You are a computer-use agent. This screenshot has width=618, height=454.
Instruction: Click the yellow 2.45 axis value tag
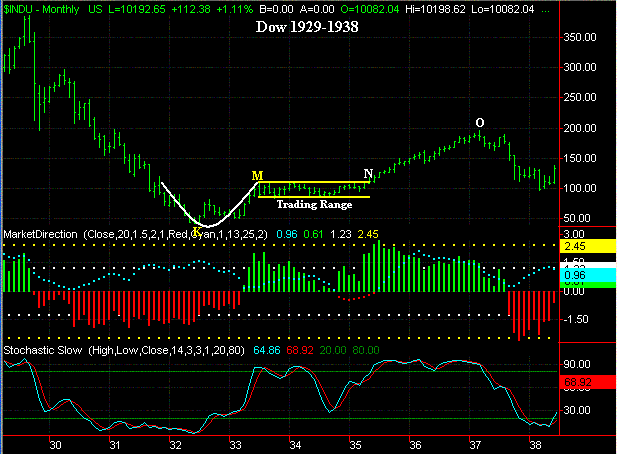pos(588,247)
